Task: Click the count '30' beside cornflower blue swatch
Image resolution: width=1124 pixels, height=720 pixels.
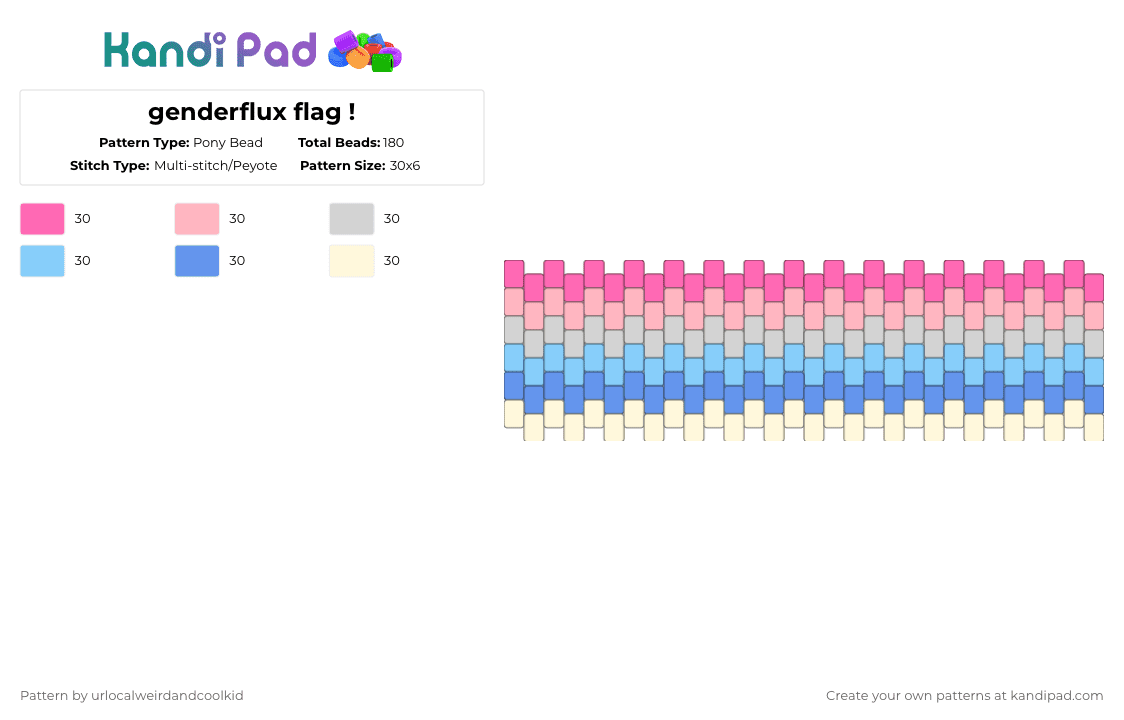Action: (237, 261)
